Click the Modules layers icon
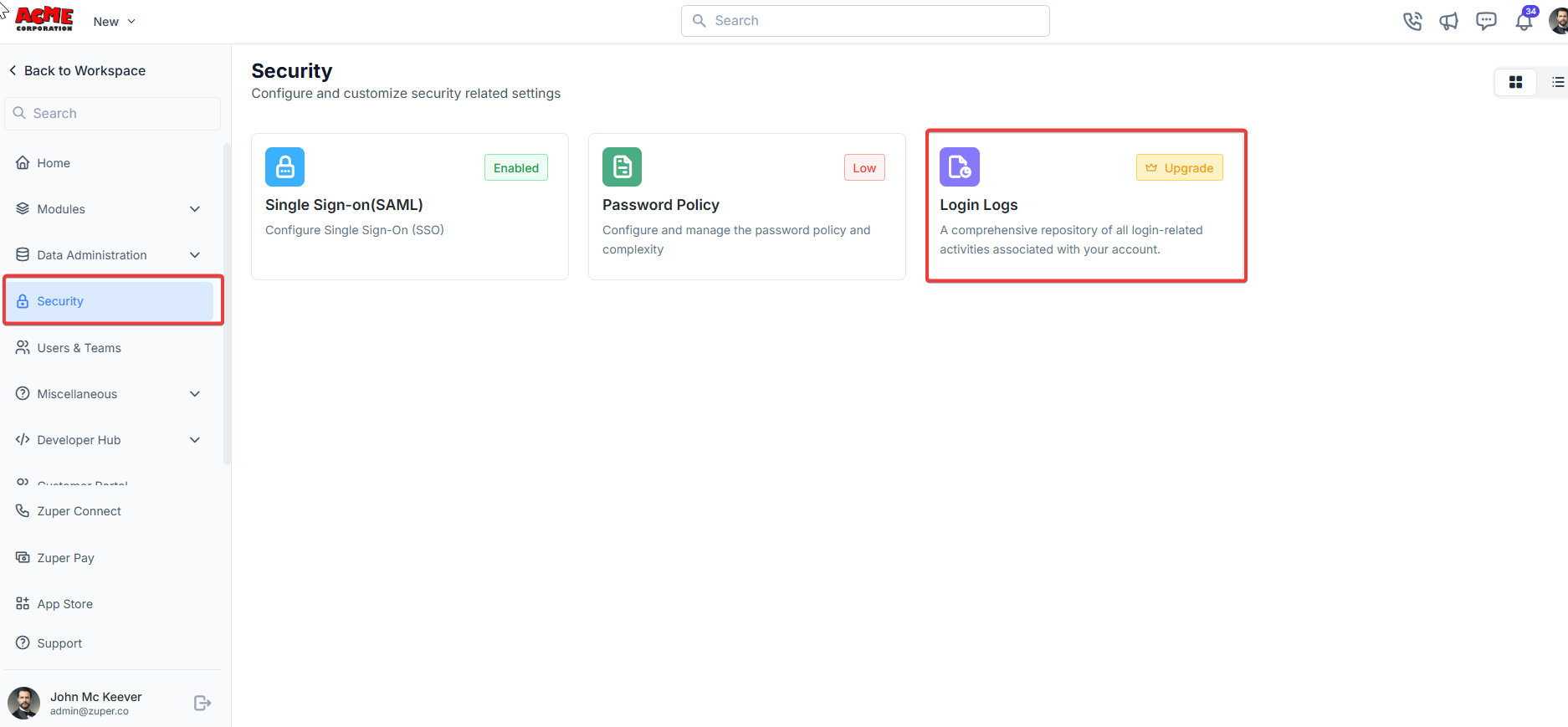Image resolution: width=1568 pixels, height=727 pixels. click(23, 209)
